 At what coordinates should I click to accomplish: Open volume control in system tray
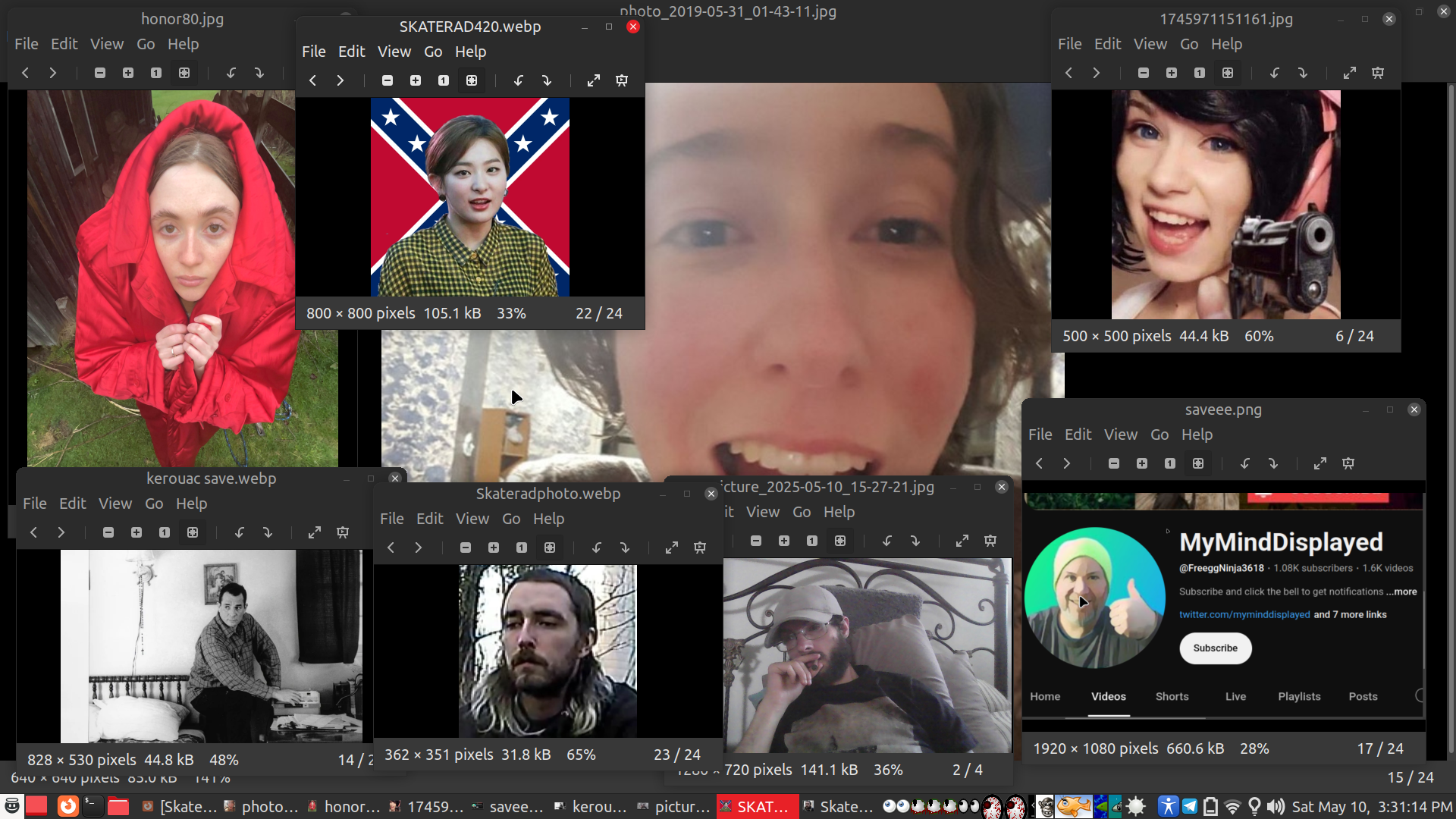pos(1276,807)
